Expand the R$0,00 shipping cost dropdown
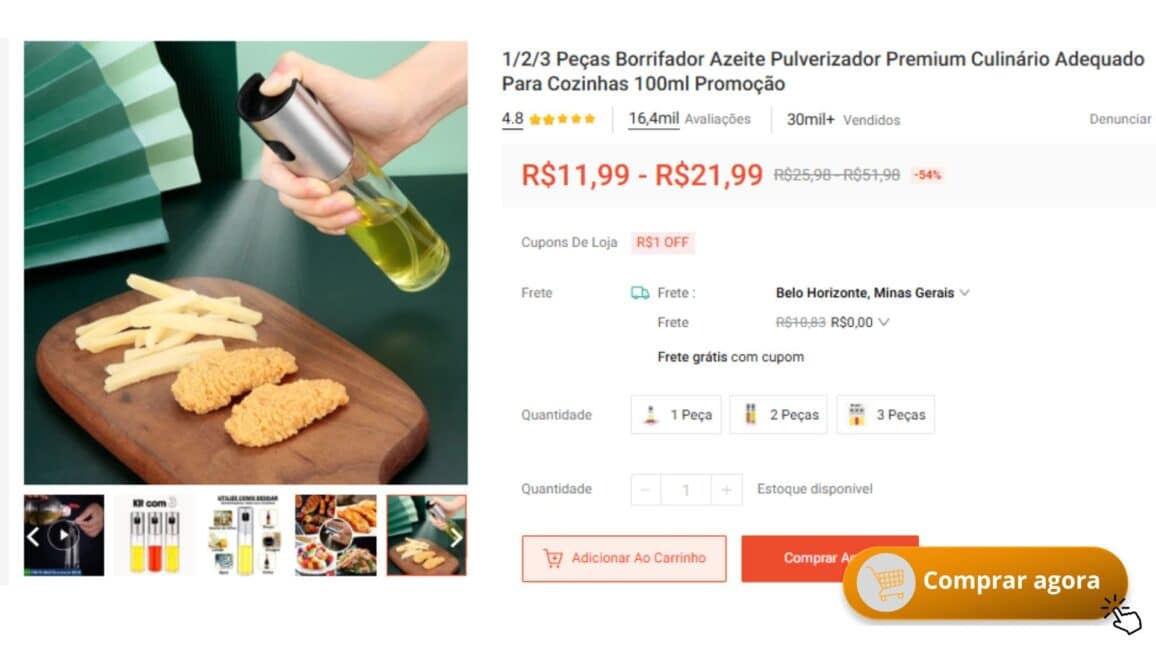 pos(883,322)
